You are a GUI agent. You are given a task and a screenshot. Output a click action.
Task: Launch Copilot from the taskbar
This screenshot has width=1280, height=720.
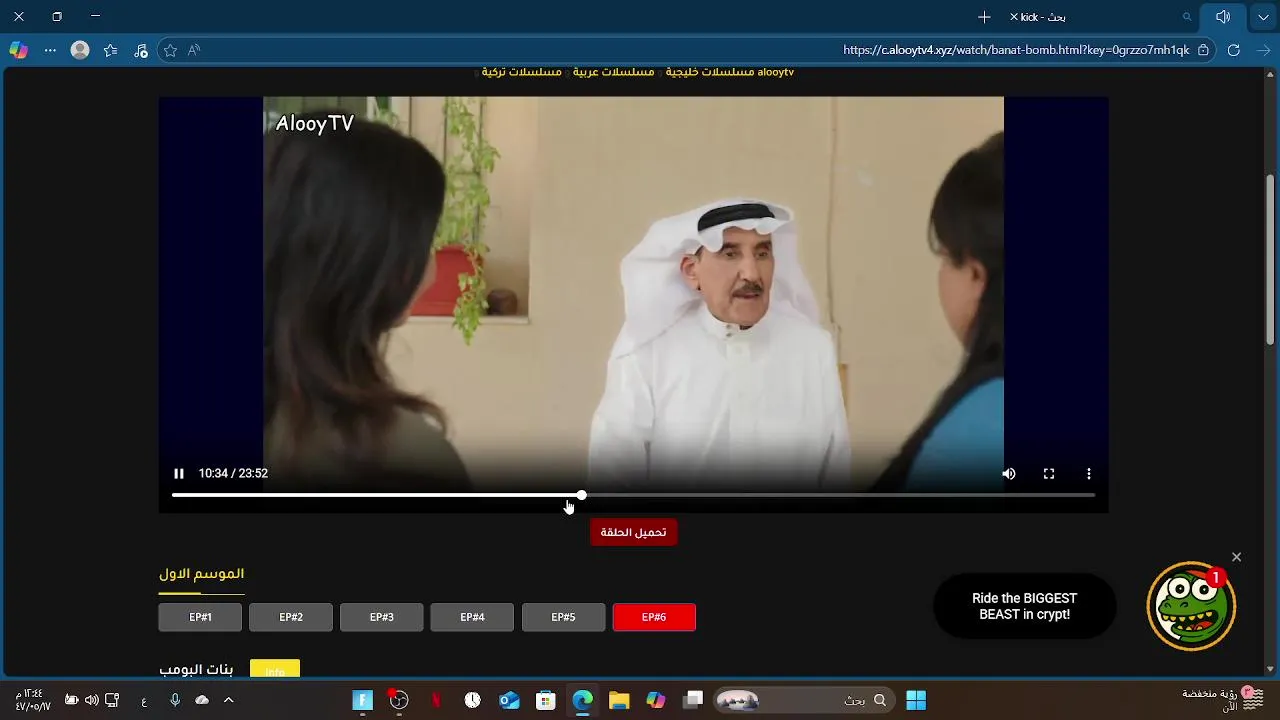point(656,700)
